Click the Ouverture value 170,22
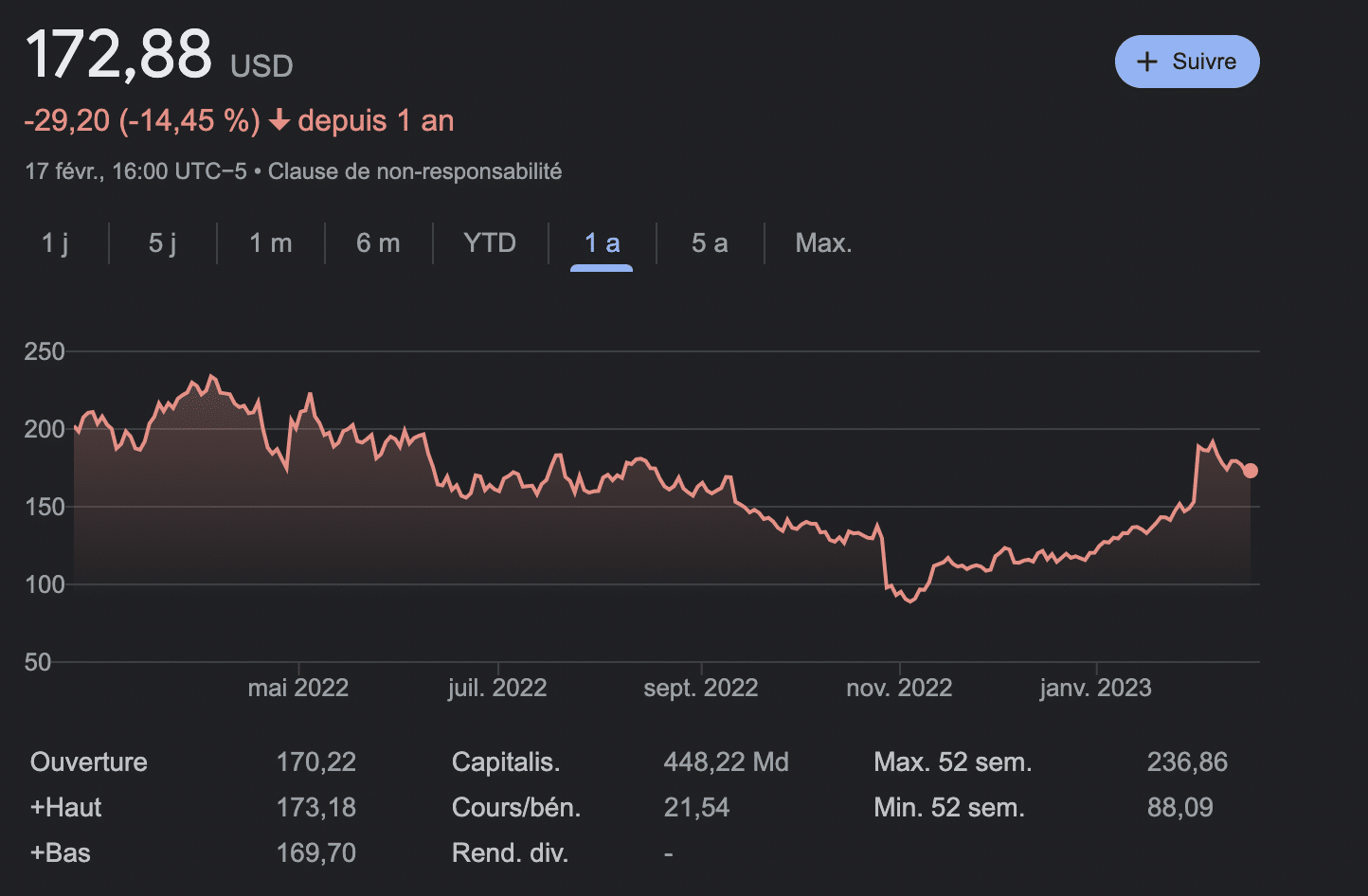Screen dimensions: 1368x896 (316, 762)
